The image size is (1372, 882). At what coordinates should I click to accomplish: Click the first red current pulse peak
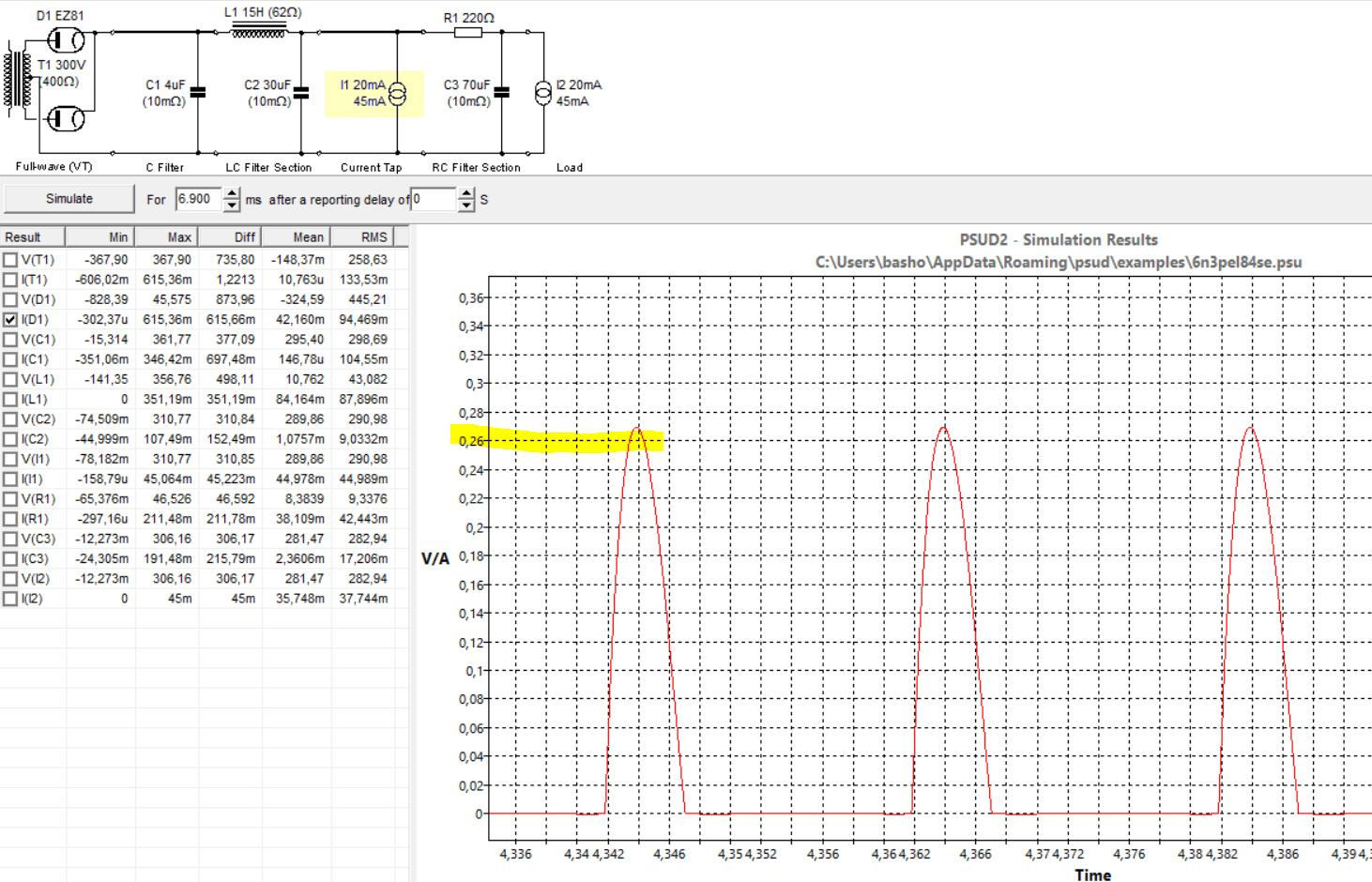point(638,430)
